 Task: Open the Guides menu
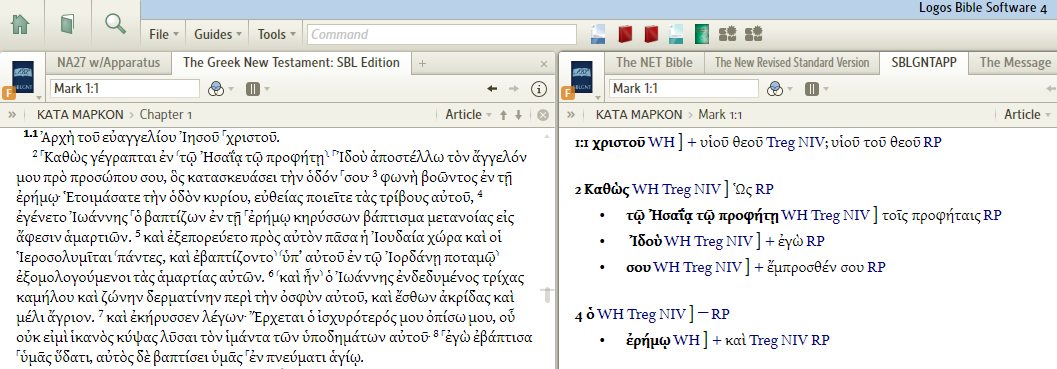[x=218, y=34]
